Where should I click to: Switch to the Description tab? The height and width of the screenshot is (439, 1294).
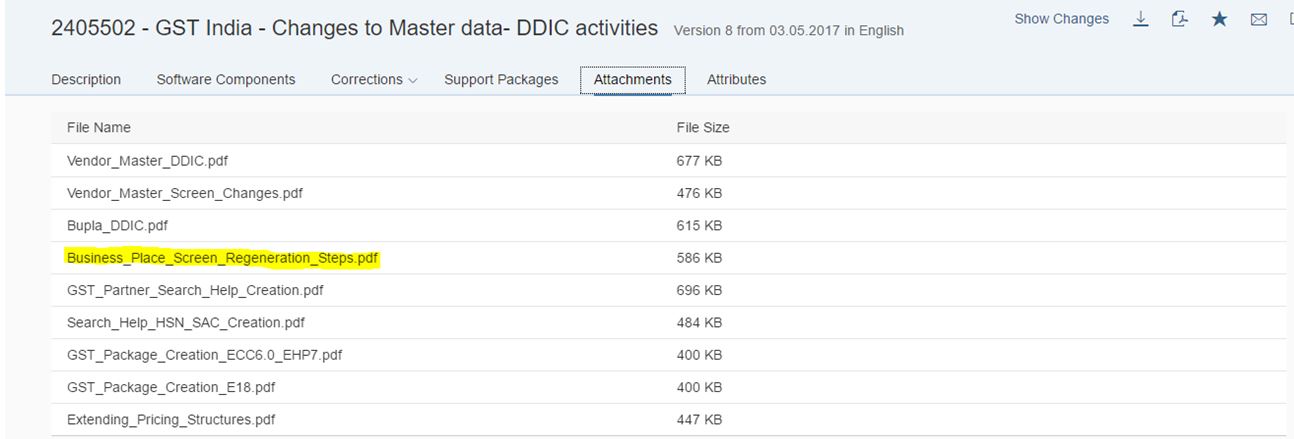coord(86,80)
